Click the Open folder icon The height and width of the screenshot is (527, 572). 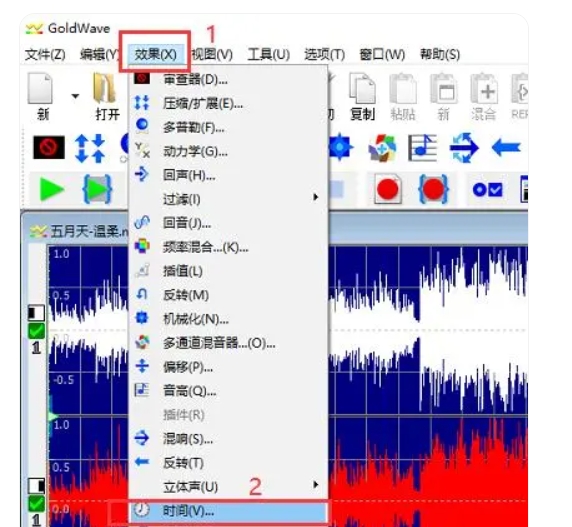click(x=106, y=88)
